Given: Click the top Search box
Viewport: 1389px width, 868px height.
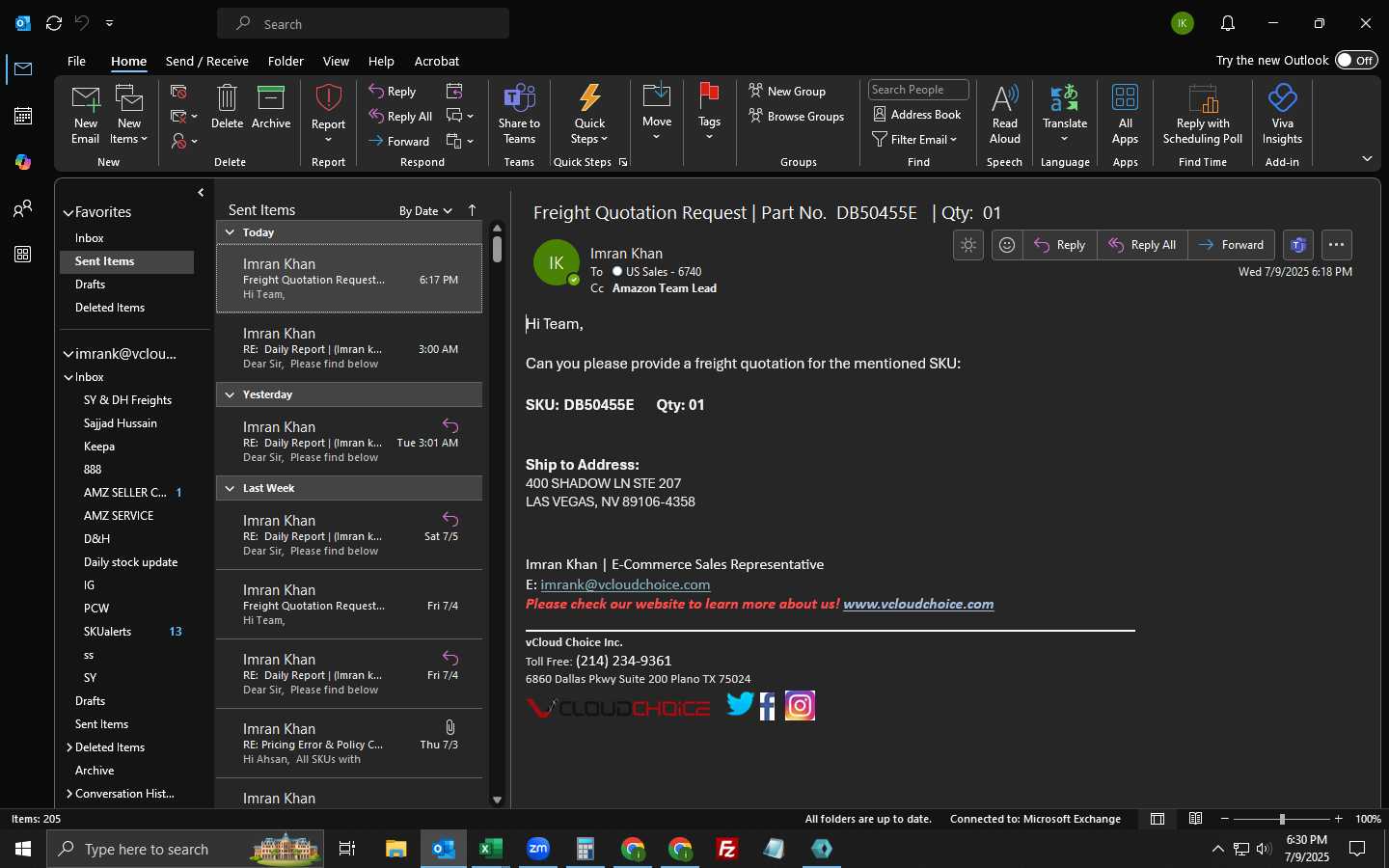Looking at the screenshot, I should tap(363, 23).
